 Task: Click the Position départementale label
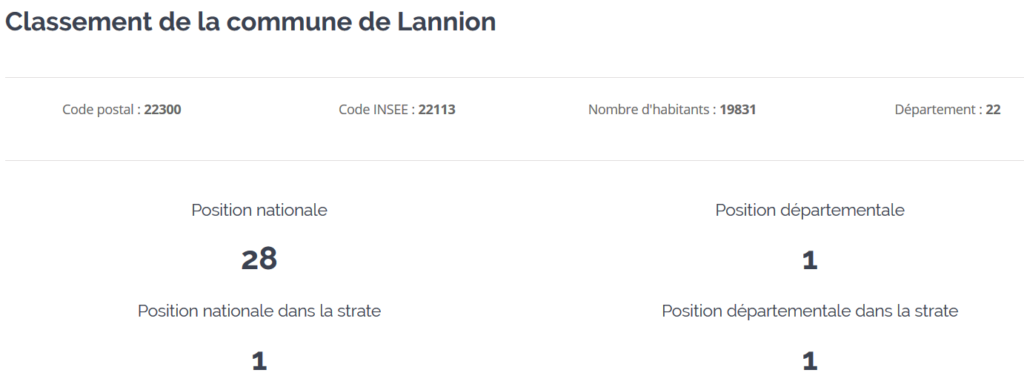click(810, 210)
